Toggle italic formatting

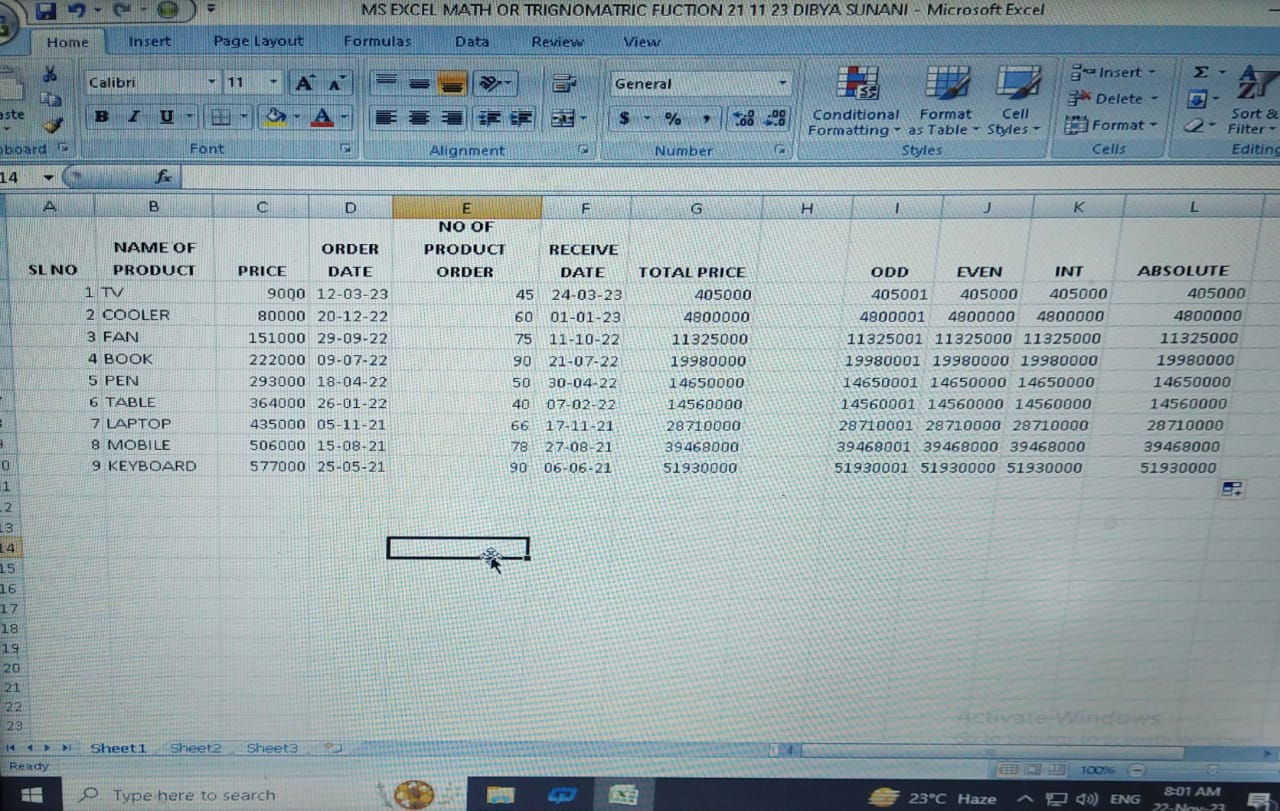(133, 117)
